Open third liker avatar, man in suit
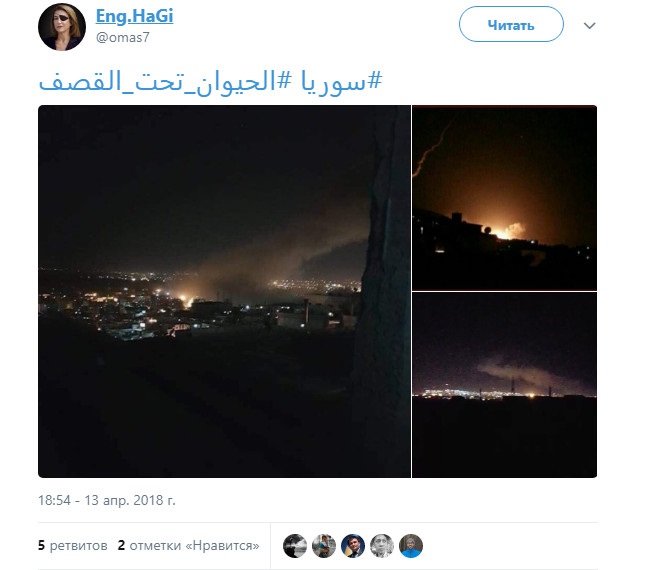Viewport: 650px width, 570px height. point(353,546)
